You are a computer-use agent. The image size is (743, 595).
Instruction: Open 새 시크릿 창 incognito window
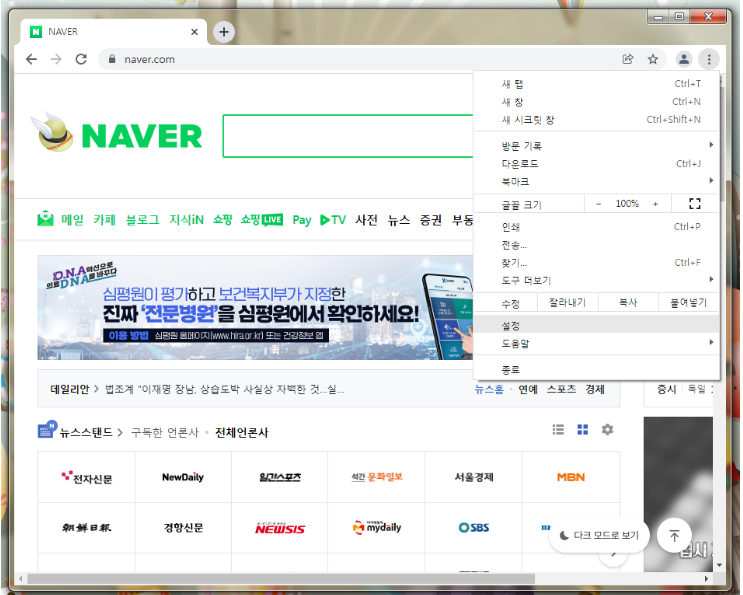pos(596,120)
